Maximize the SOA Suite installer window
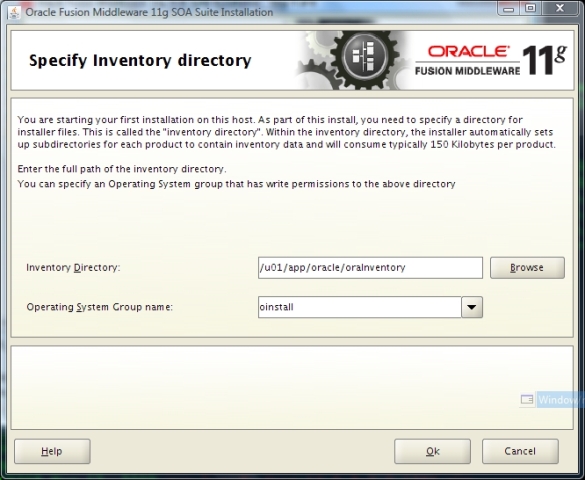 [x=530, y=8]
